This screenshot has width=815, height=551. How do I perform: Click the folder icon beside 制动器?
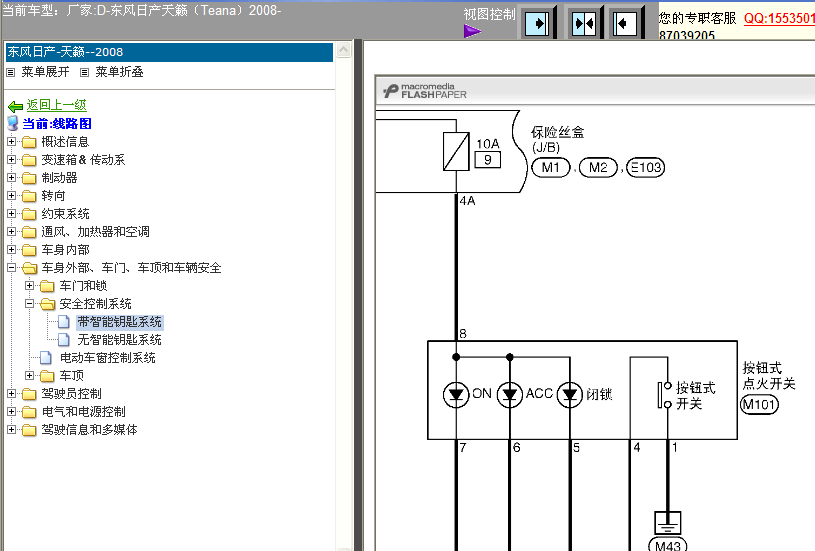coord(29,178)
